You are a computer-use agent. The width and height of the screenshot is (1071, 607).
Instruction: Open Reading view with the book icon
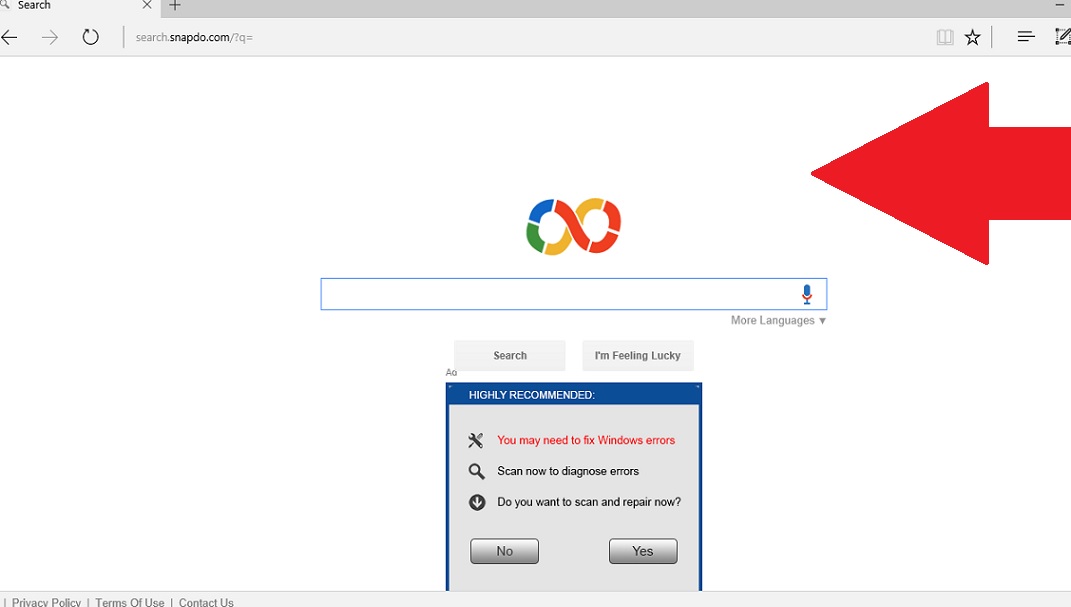point(944,36)
